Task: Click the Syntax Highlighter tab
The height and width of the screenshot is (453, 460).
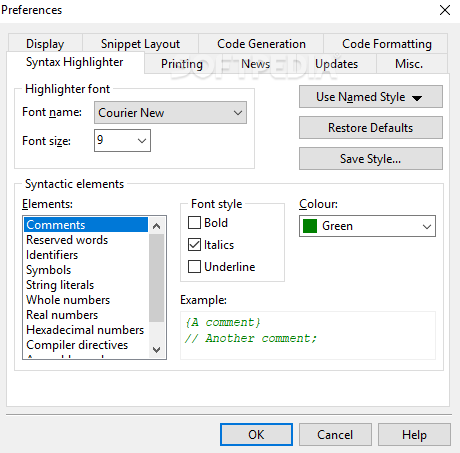Action: (75, 62)
